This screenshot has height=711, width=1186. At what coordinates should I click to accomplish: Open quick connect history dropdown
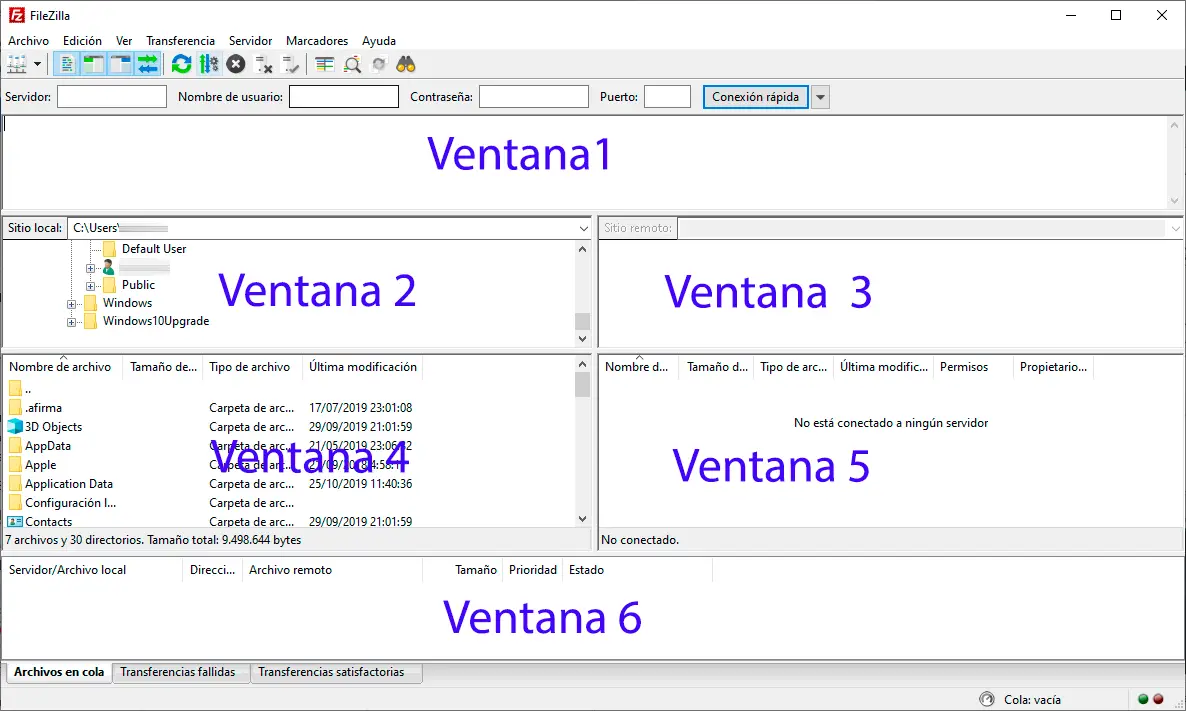821,97
